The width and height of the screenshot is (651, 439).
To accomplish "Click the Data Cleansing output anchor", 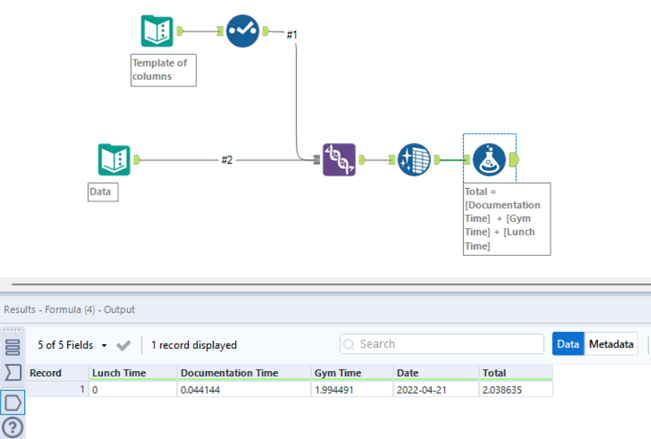I will 437,160.
